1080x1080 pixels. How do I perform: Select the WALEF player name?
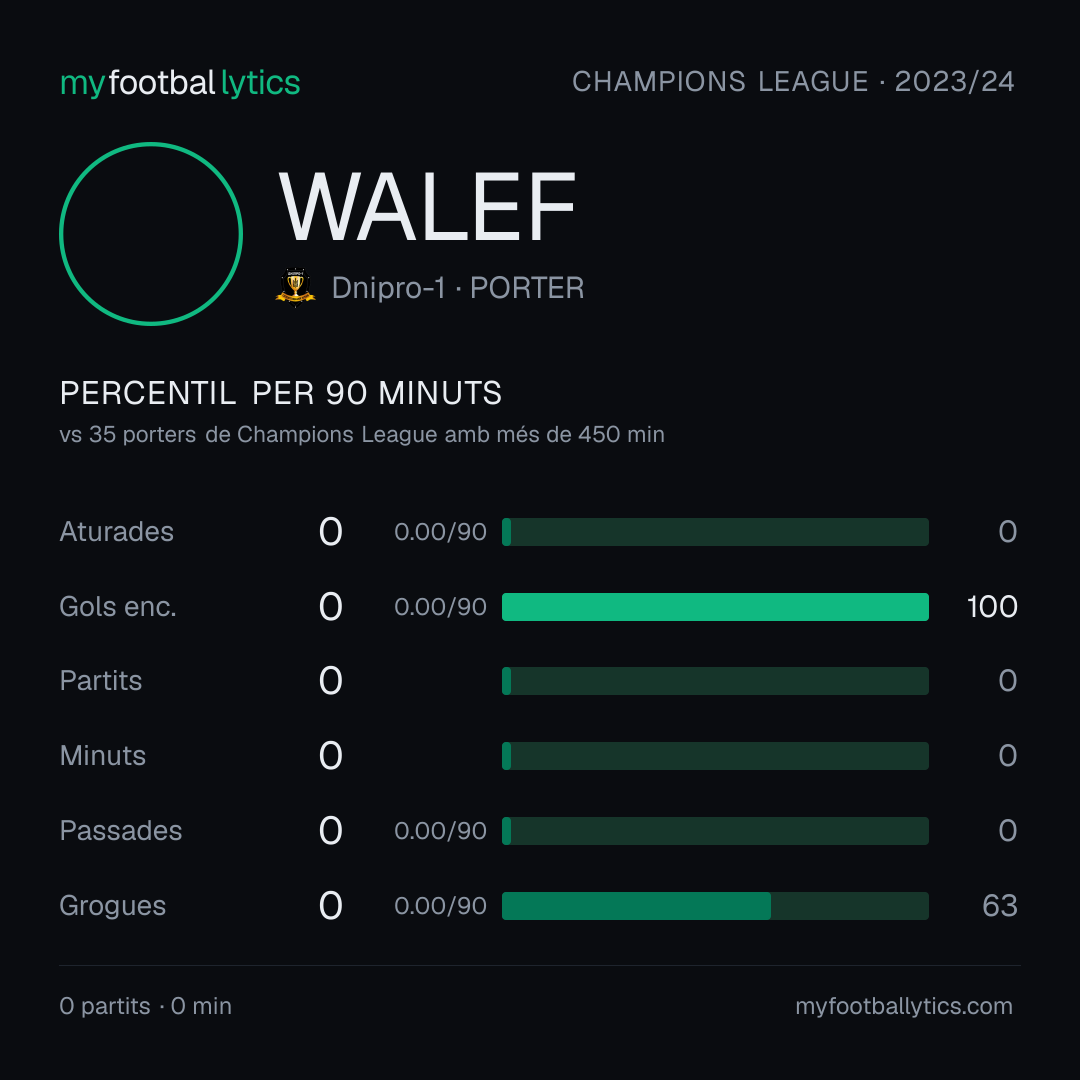(x=427, y=207)
